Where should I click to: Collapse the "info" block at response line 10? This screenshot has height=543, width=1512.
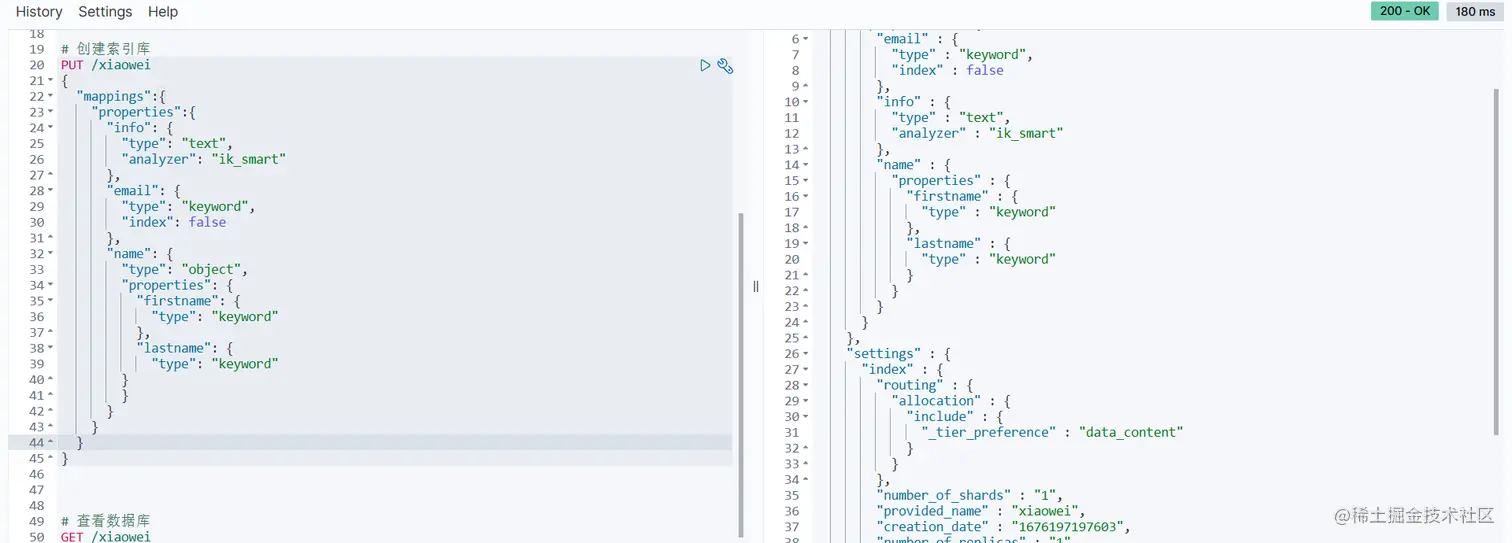(806, 102)
